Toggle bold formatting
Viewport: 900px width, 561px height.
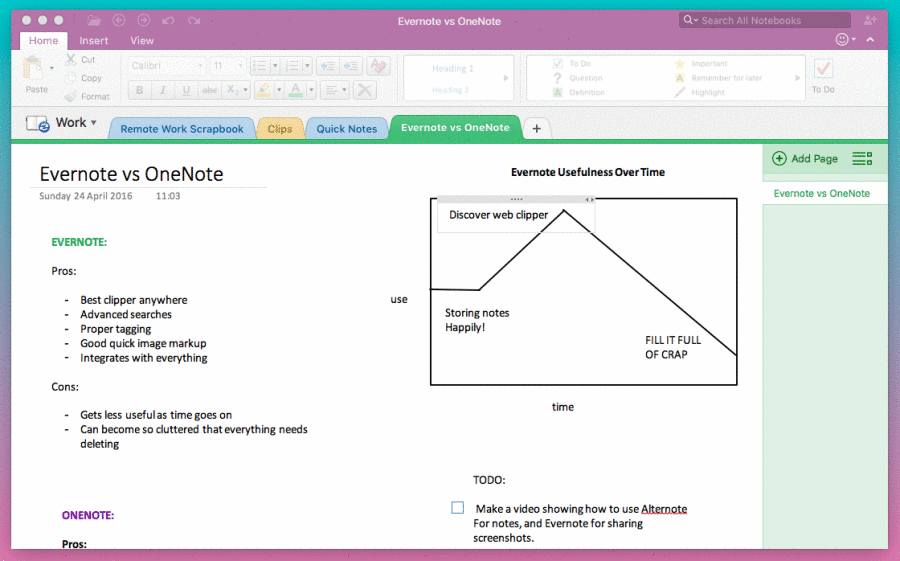click(139, 90)
